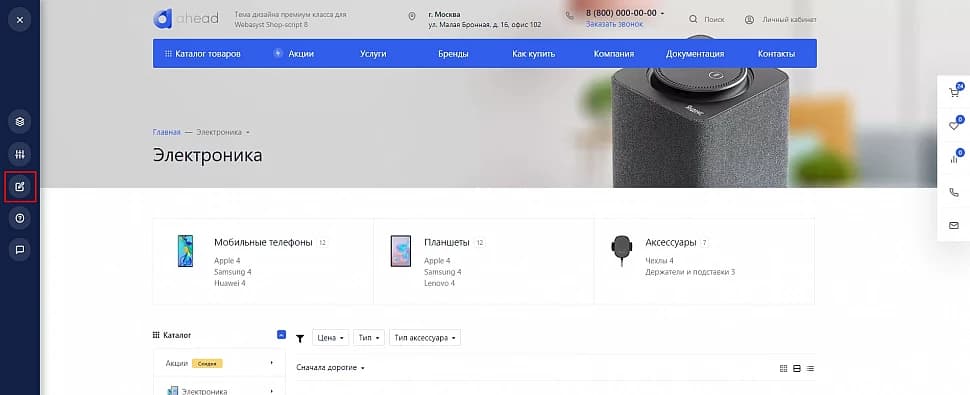Click the Поиск search field
Screen dimensions: 970x395
coord(715,20)
